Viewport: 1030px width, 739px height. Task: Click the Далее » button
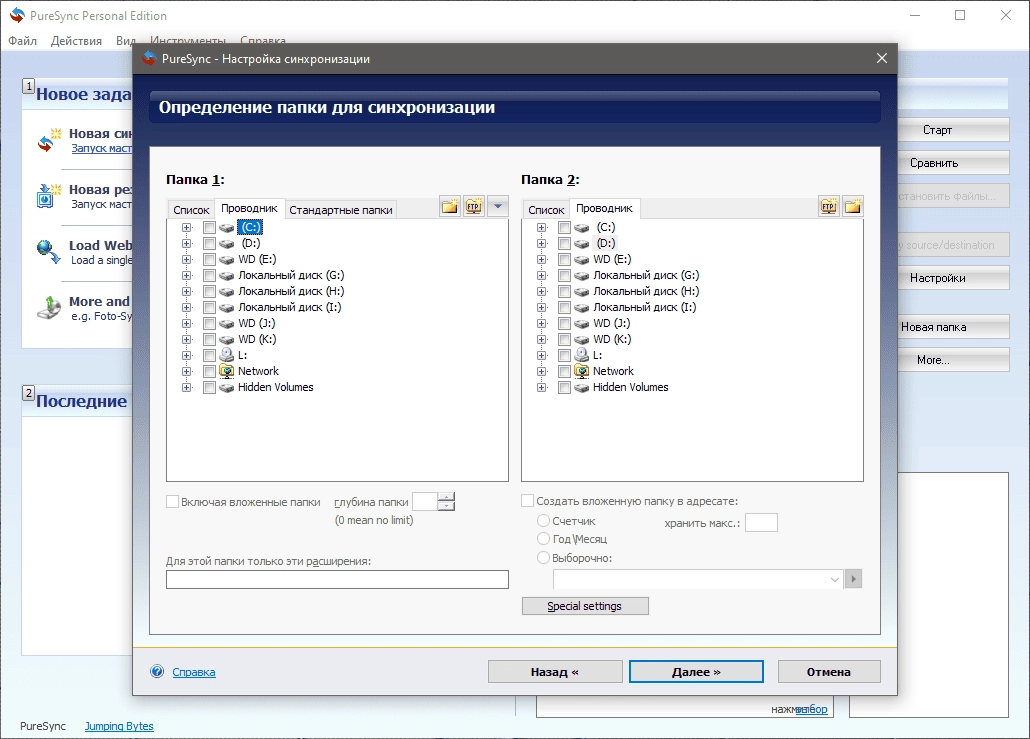pos(696,671)
